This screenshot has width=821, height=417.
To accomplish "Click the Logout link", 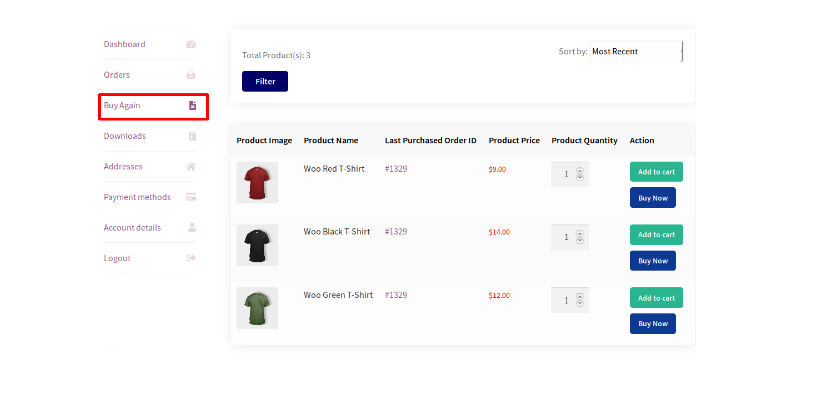I will (117, 258).
